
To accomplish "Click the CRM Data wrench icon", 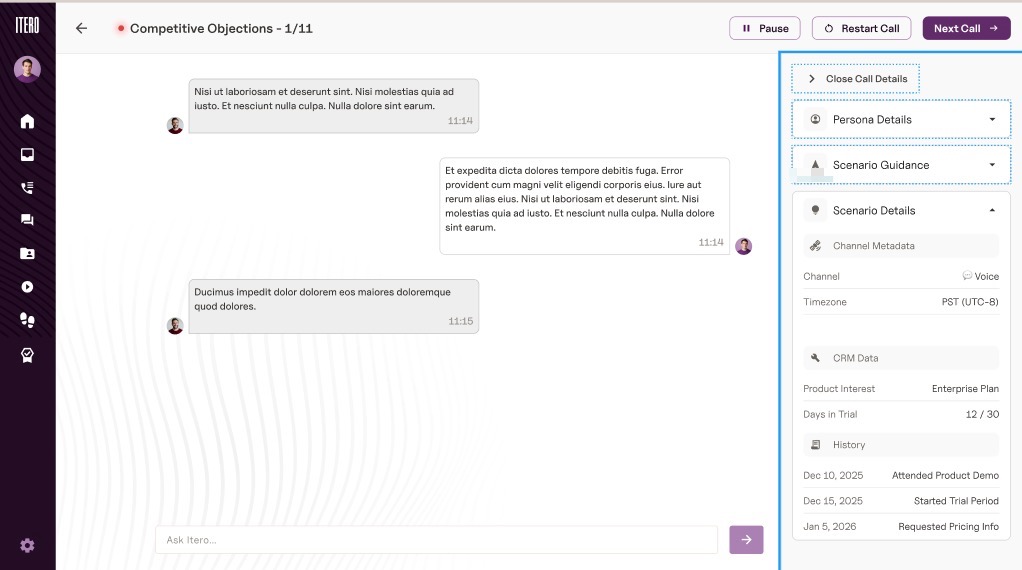I will 815,358.
